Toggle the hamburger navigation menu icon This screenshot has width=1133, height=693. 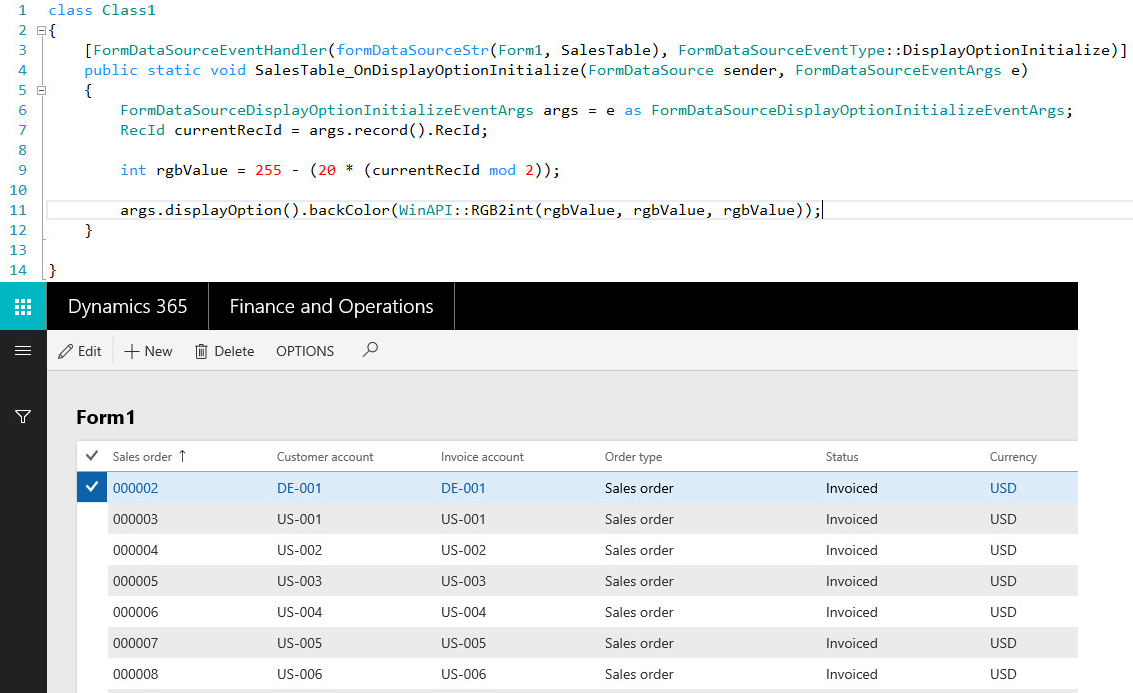(23, 350)
